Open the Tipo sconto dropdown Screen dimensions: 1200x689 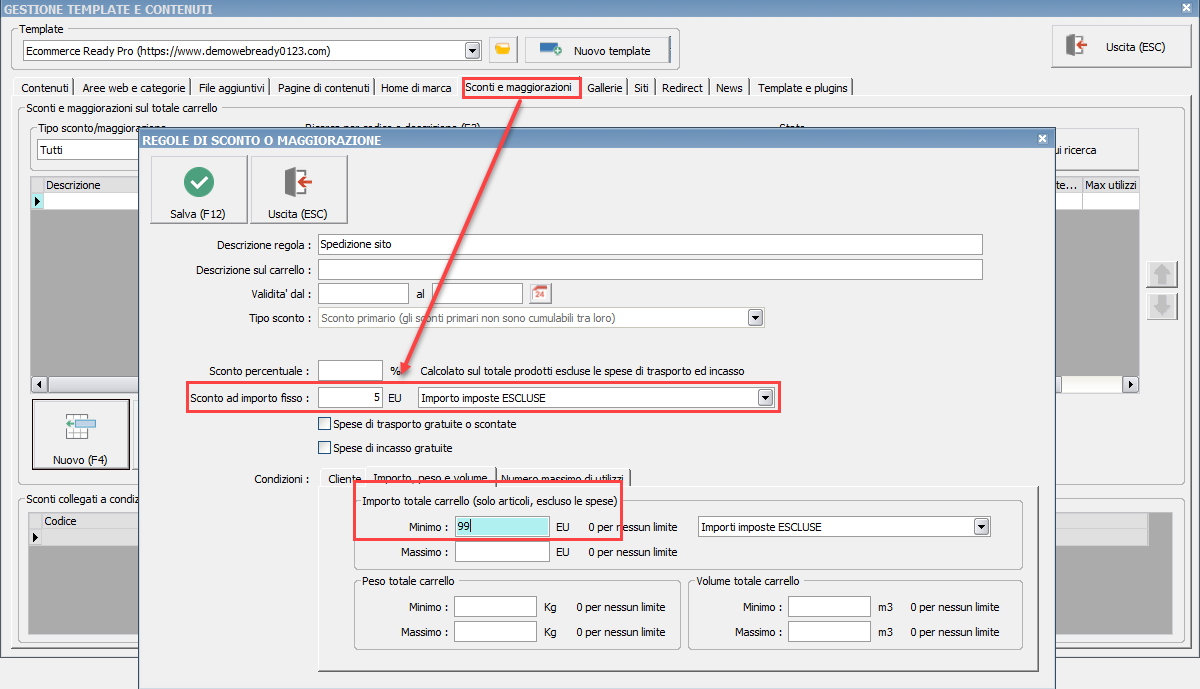point(756,318)
